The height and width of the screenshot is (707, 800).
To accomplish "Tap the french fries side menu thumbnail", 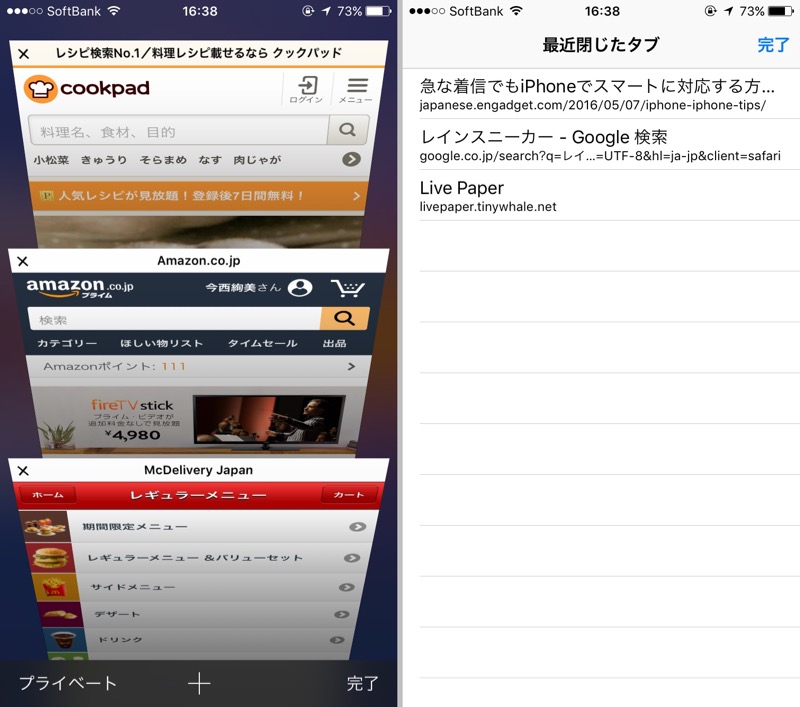I will (55, 587).
